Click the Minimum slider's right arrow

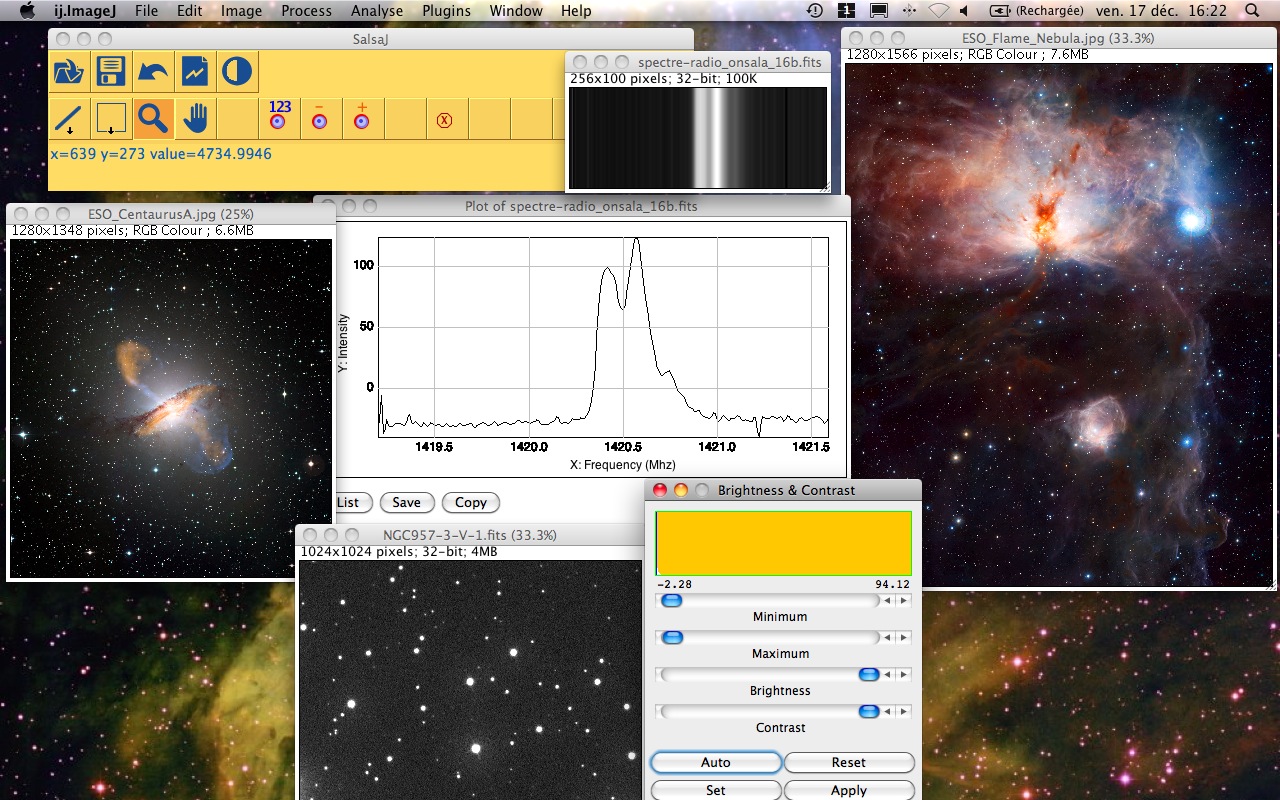point(903,601)
